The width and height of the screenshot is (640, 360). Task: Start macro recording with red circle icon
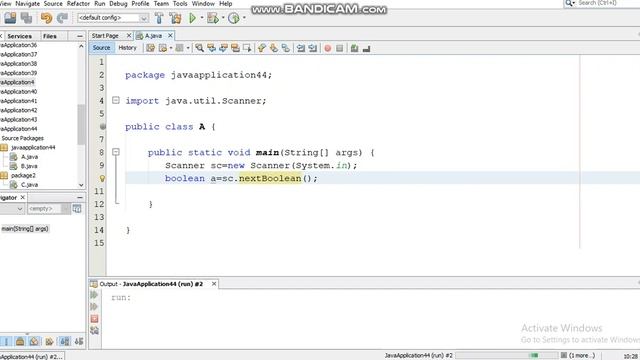pos(327,48)
